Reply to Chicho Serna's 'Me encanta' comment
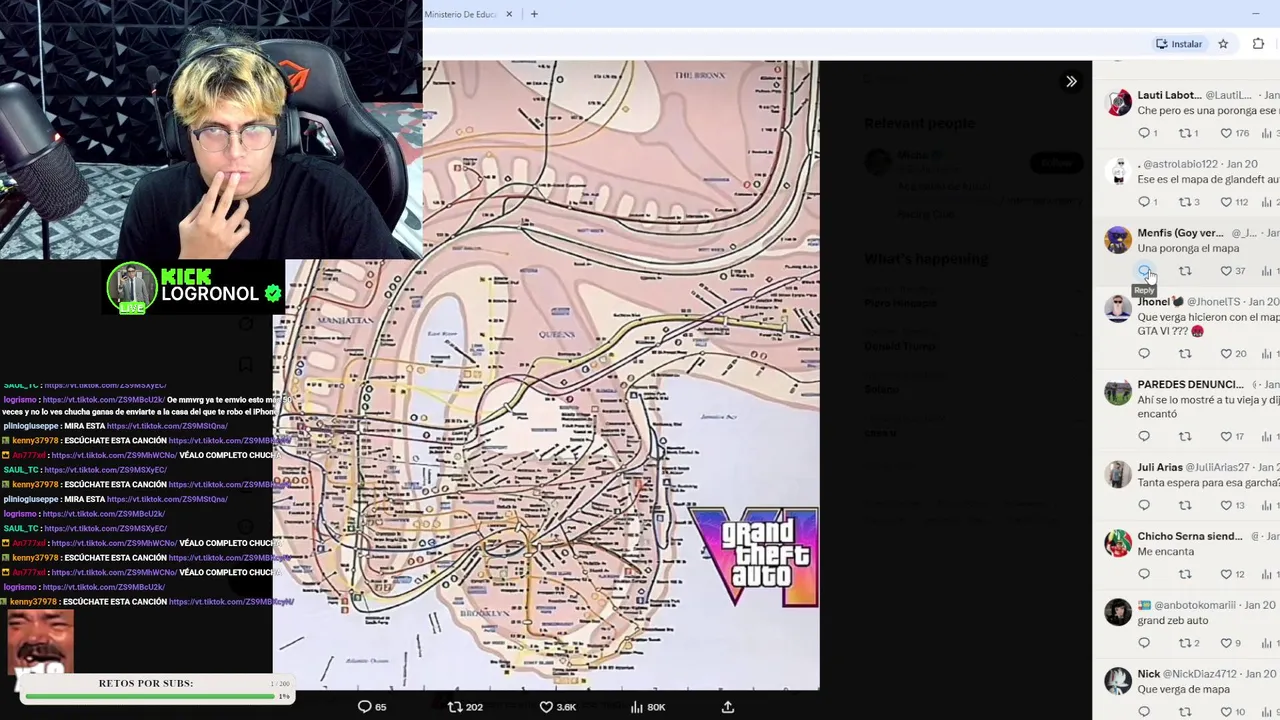Screen dimensions: 1280x720 point(1144,574)
